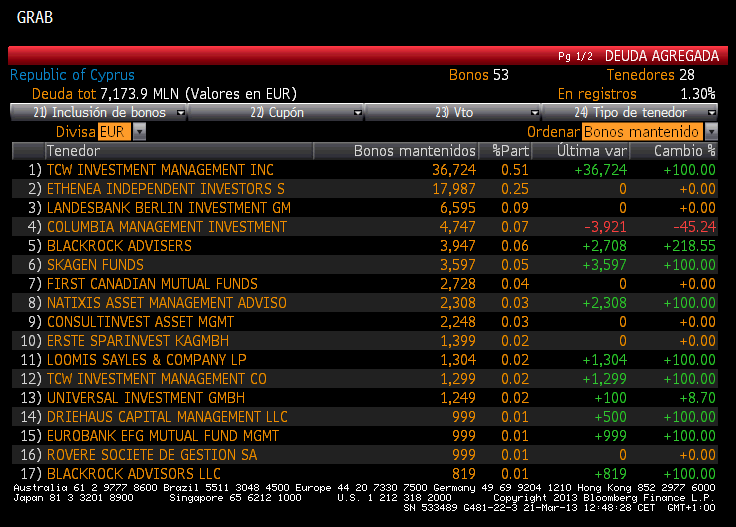The width and height of the screenshot is (736, 527).
Task: Open LANDESBANK BERLIN INVESTMENT GM row
Action: pyautogui.click(x=364, y=208)
